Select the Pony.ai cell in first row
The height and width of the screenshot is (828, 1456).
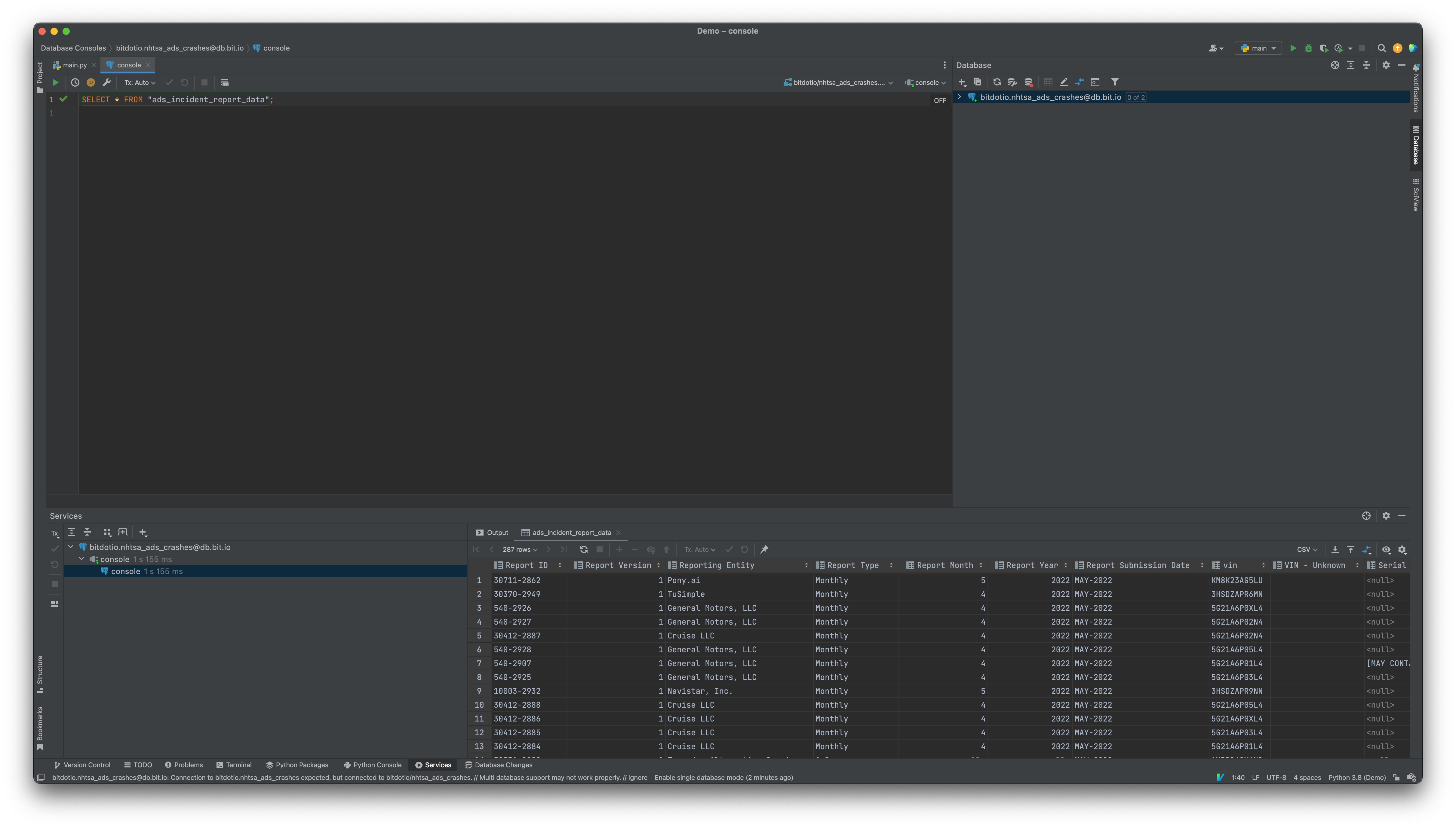(683, 580)
